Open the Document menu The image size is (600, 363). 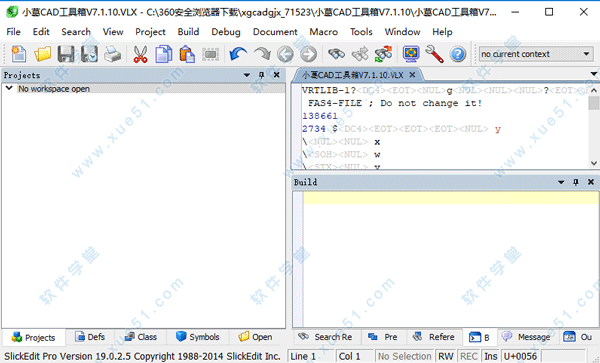(275, 32)
